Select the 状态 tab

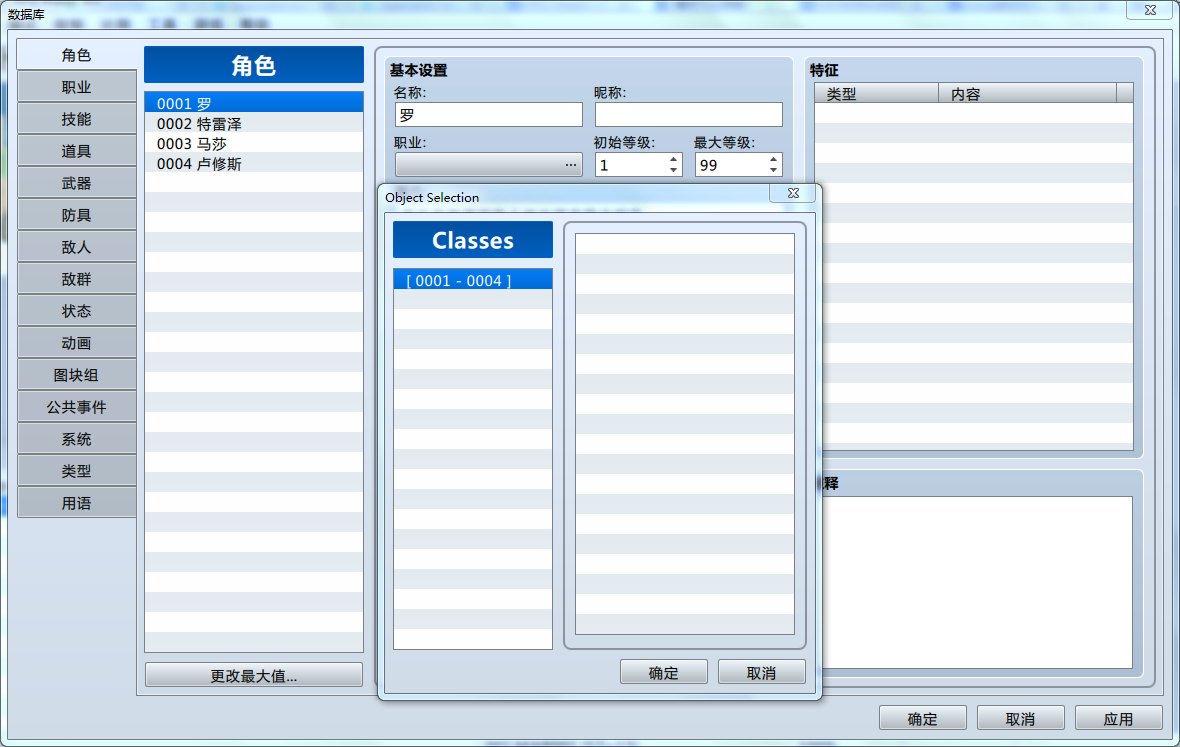coord(76,311)
